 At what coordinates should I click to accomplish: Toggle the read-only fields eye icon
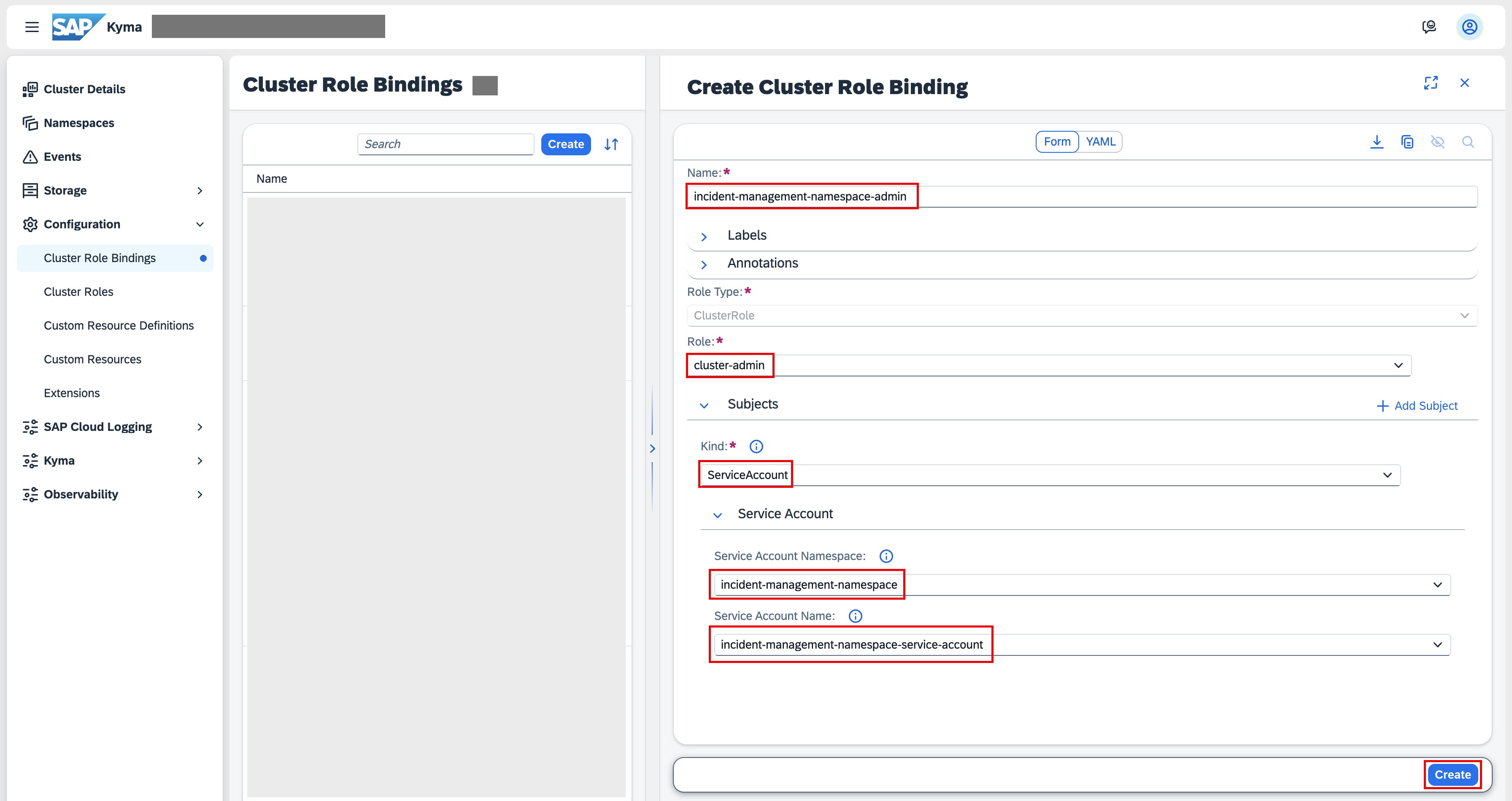tap(1437, 142)
